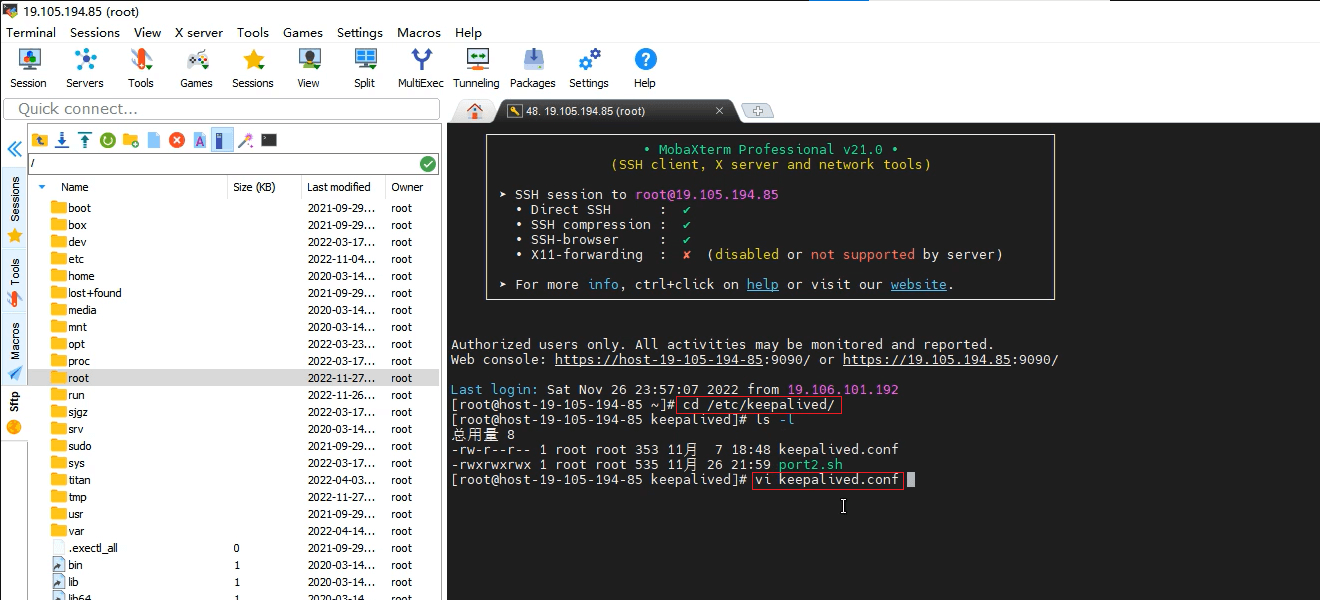
Task: Confirm the remote path with green check
Action: tap(428, 164)
